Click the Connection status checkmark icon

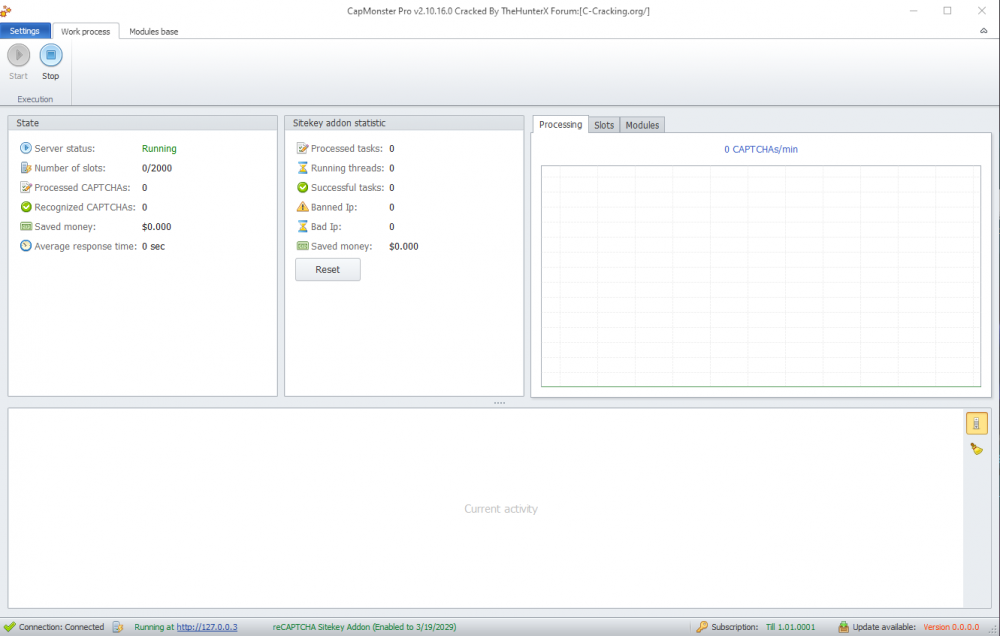[x=10, y=627]
